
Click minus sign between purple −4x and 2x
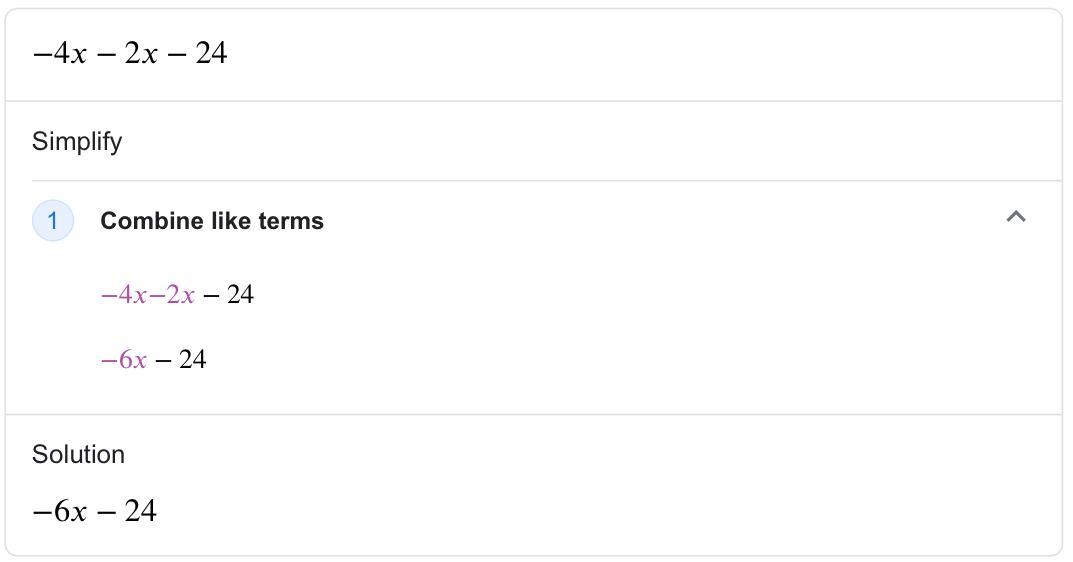(x=158, y=295)
